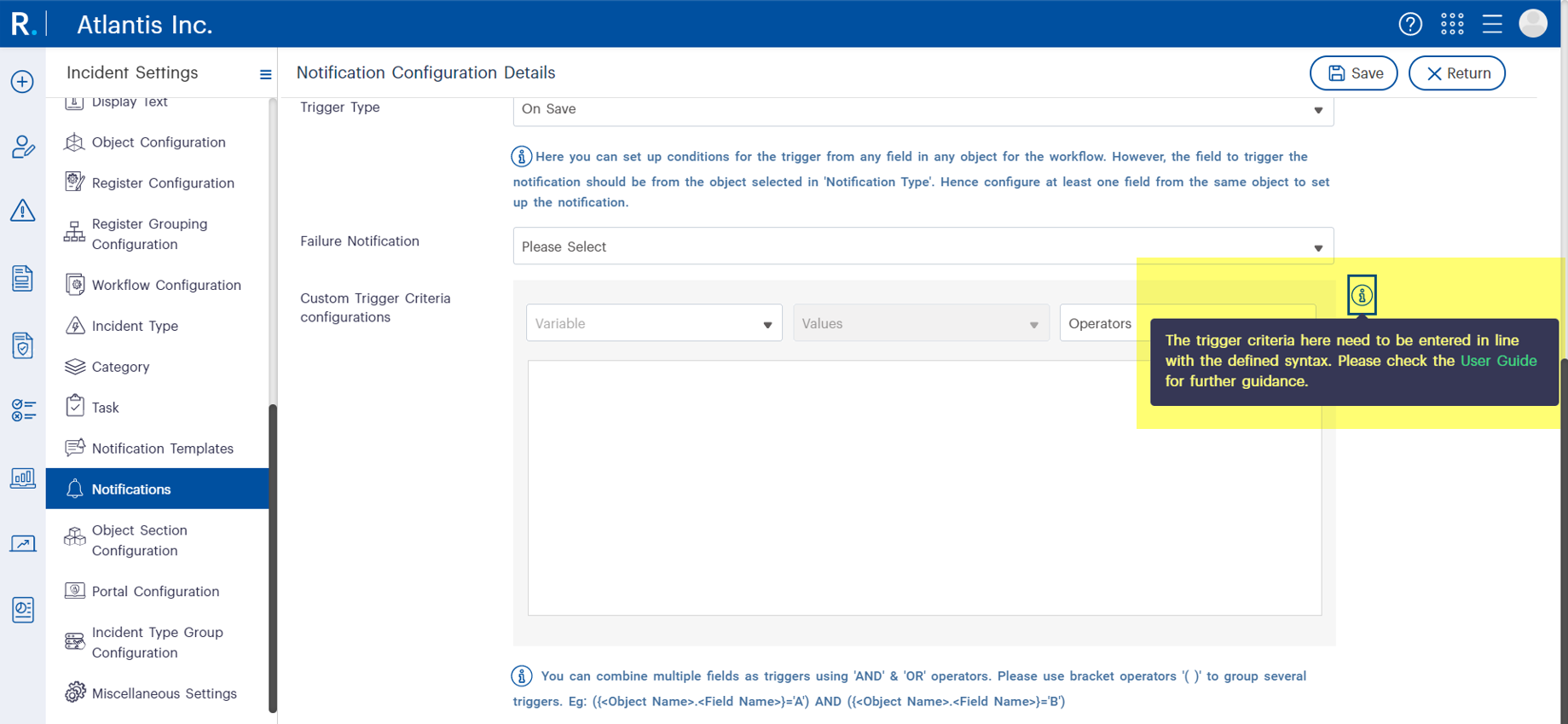1568x724 pixels.
Task: Click the Register Configuration icon
Action: click(75, 182)
